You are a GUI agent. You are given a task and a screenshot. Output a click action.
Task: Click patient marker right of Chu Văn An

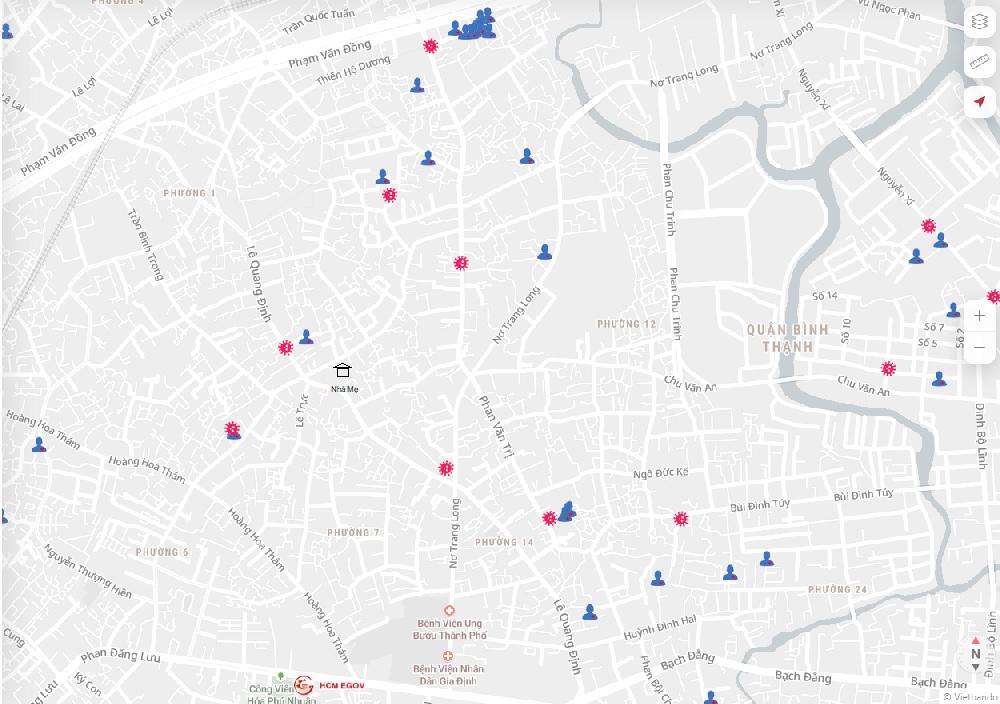(x=939, y=379)
